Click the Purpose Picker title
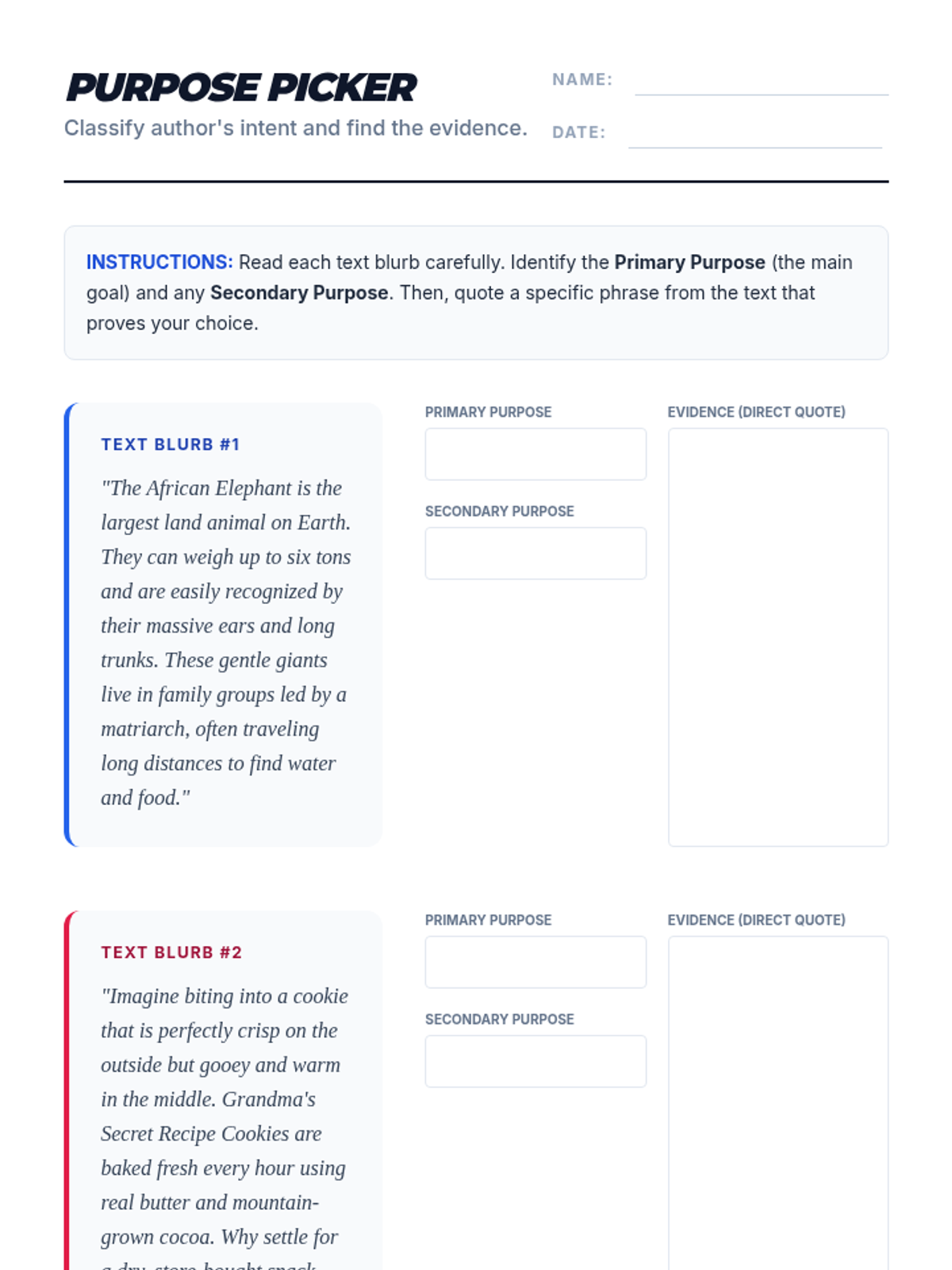952x1270 pixels. [241, 87]
